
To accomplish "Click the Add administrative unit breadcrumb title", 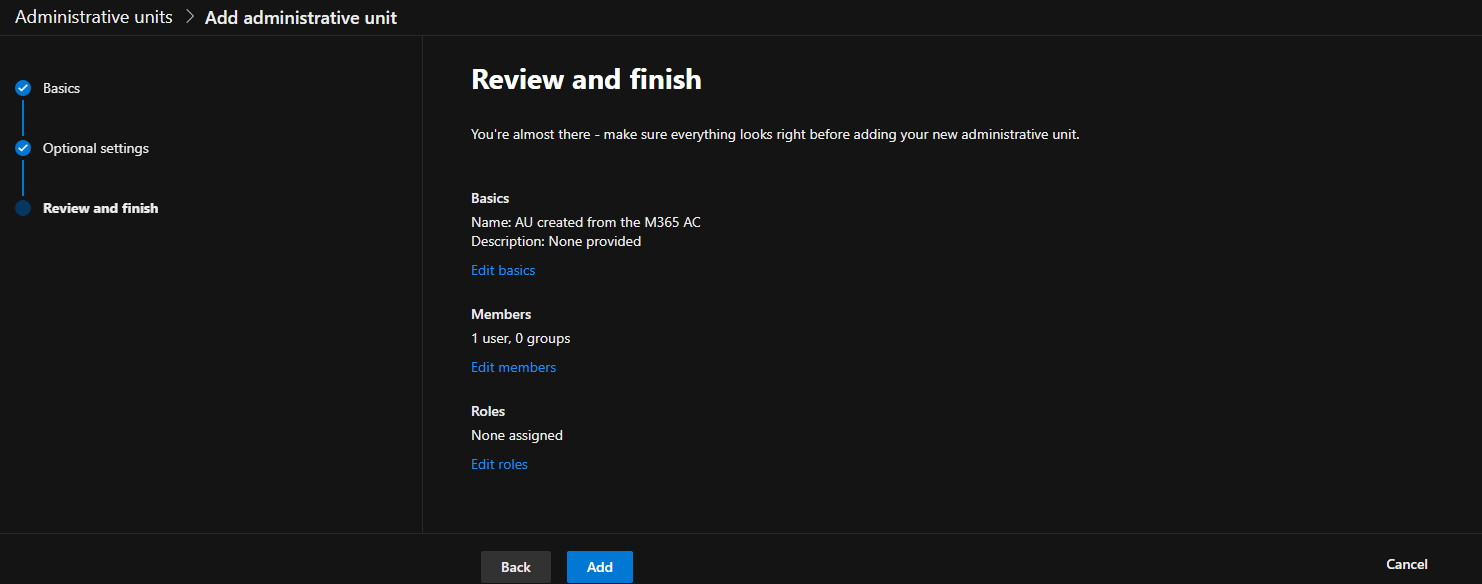I will (x=301, y=17).
